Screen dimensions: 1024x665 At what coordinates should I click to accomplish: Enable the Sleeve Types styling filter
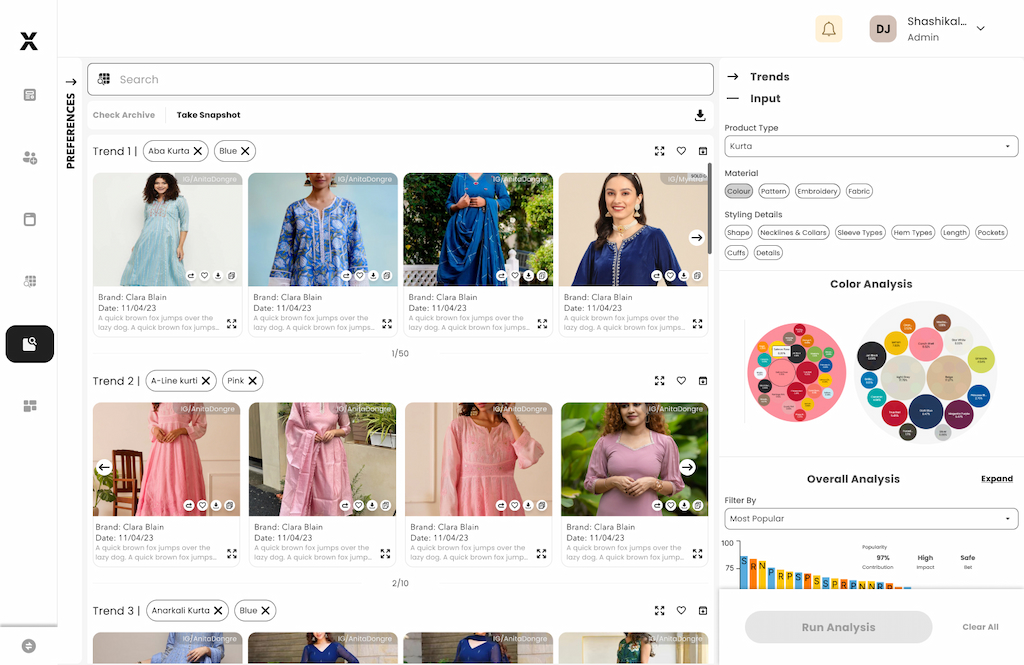pos(860,232)
